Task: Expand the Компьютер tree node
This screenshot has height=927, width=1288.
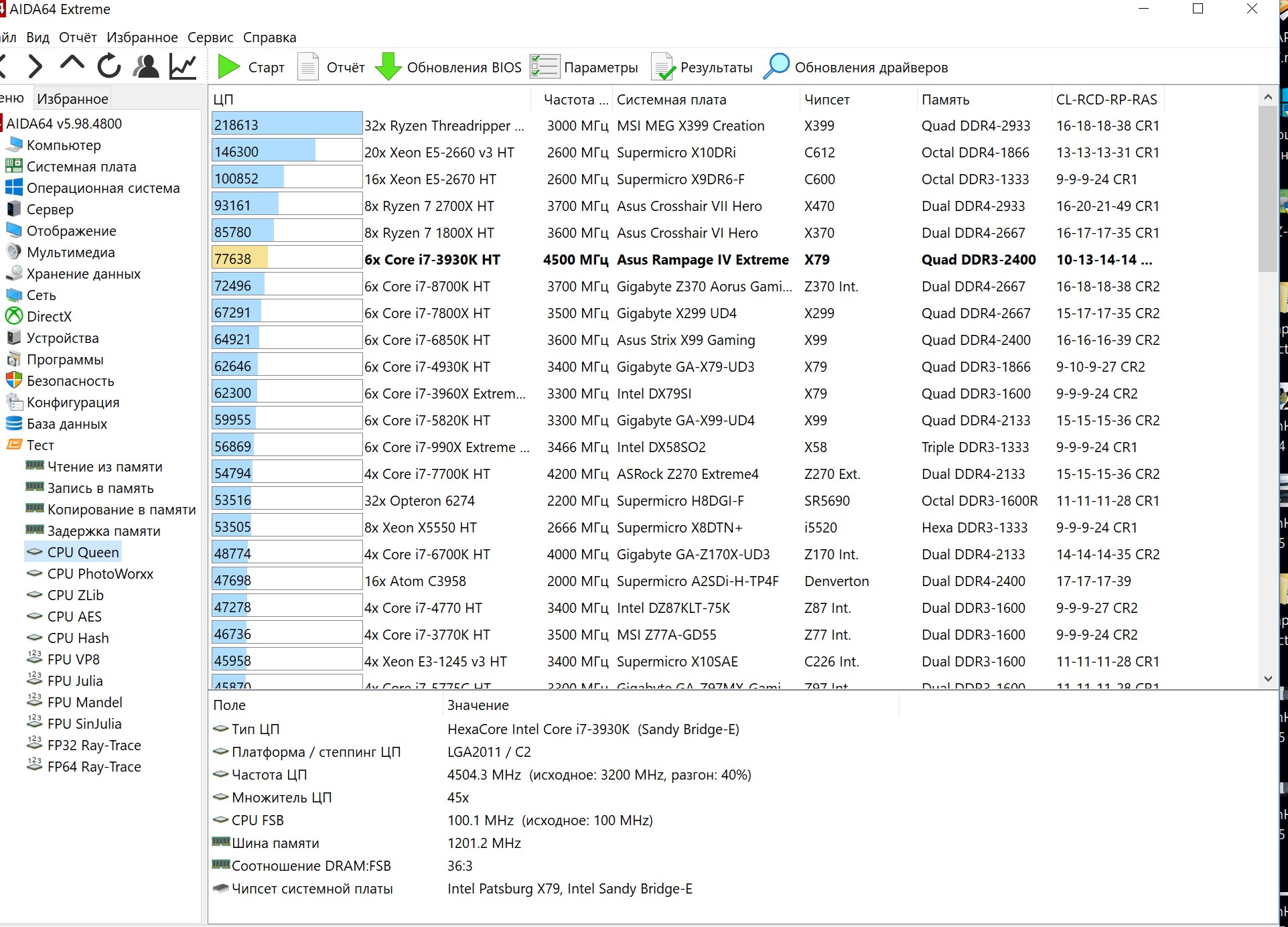Action: pyautogui.click(x=64, y=145)
